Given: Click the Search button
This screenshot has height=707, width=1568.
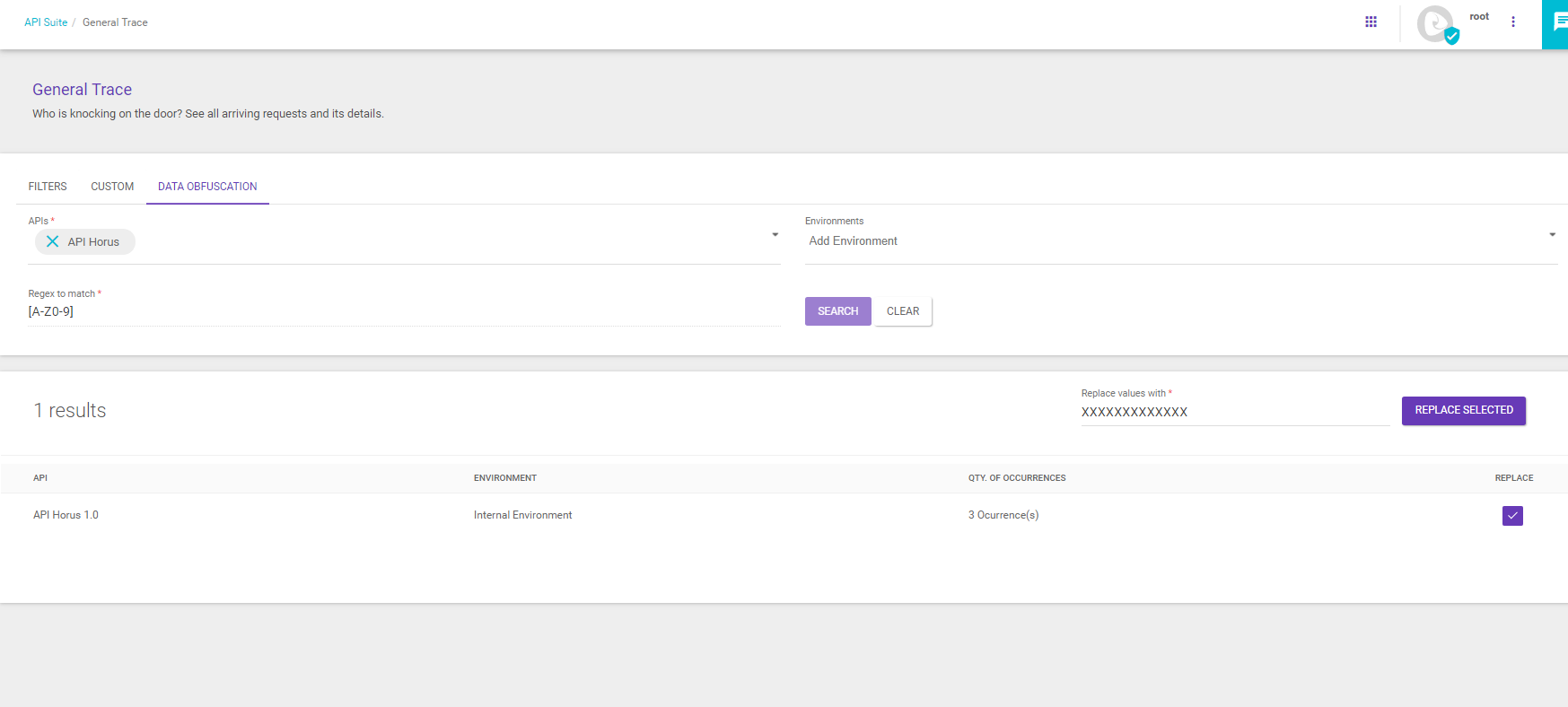Looking at the screenshot, I should [x=837, y=311].
